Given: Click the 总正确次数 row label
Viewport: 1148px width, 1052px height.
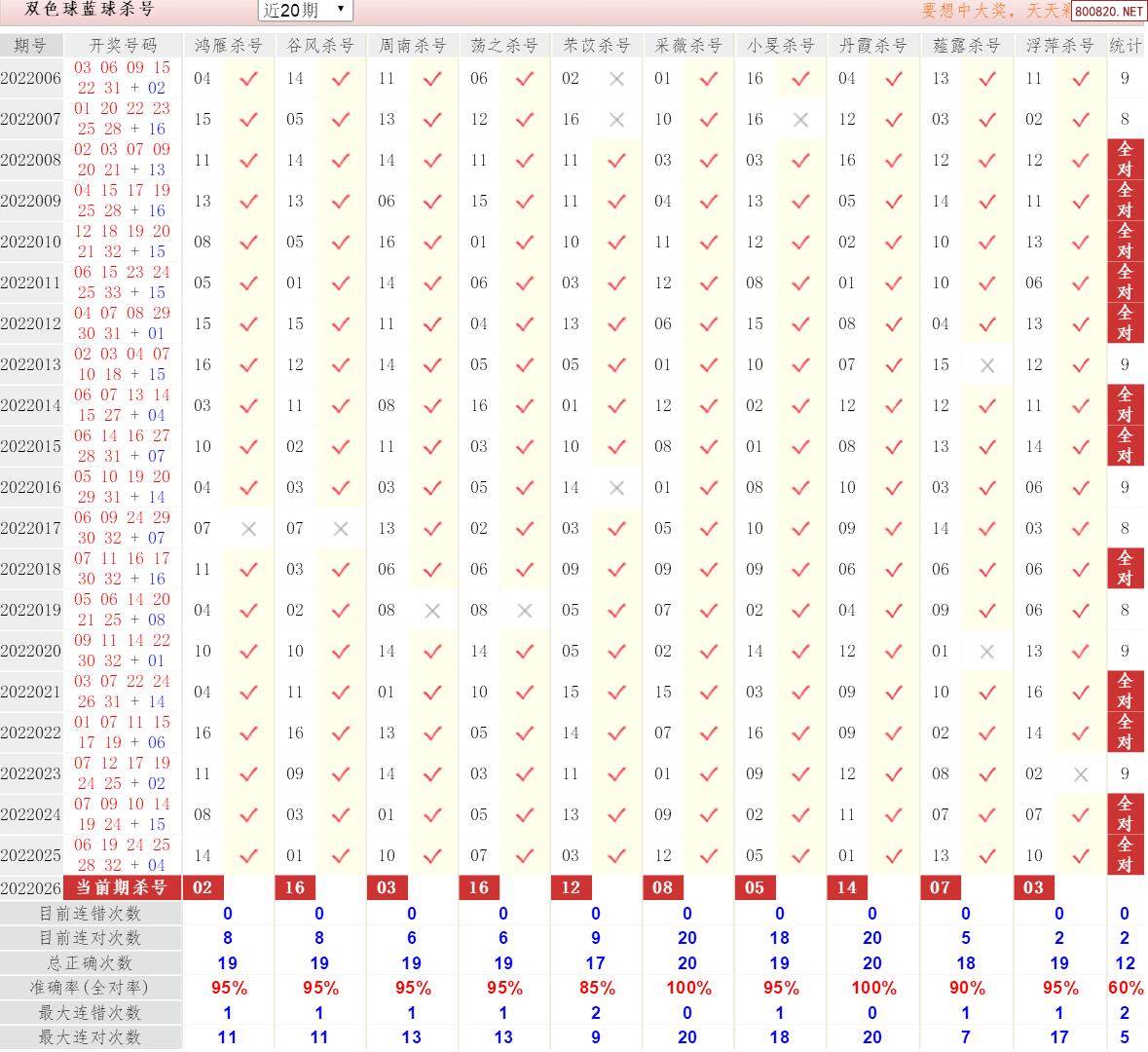Looking at the screenshot, I should coord(90,963).
